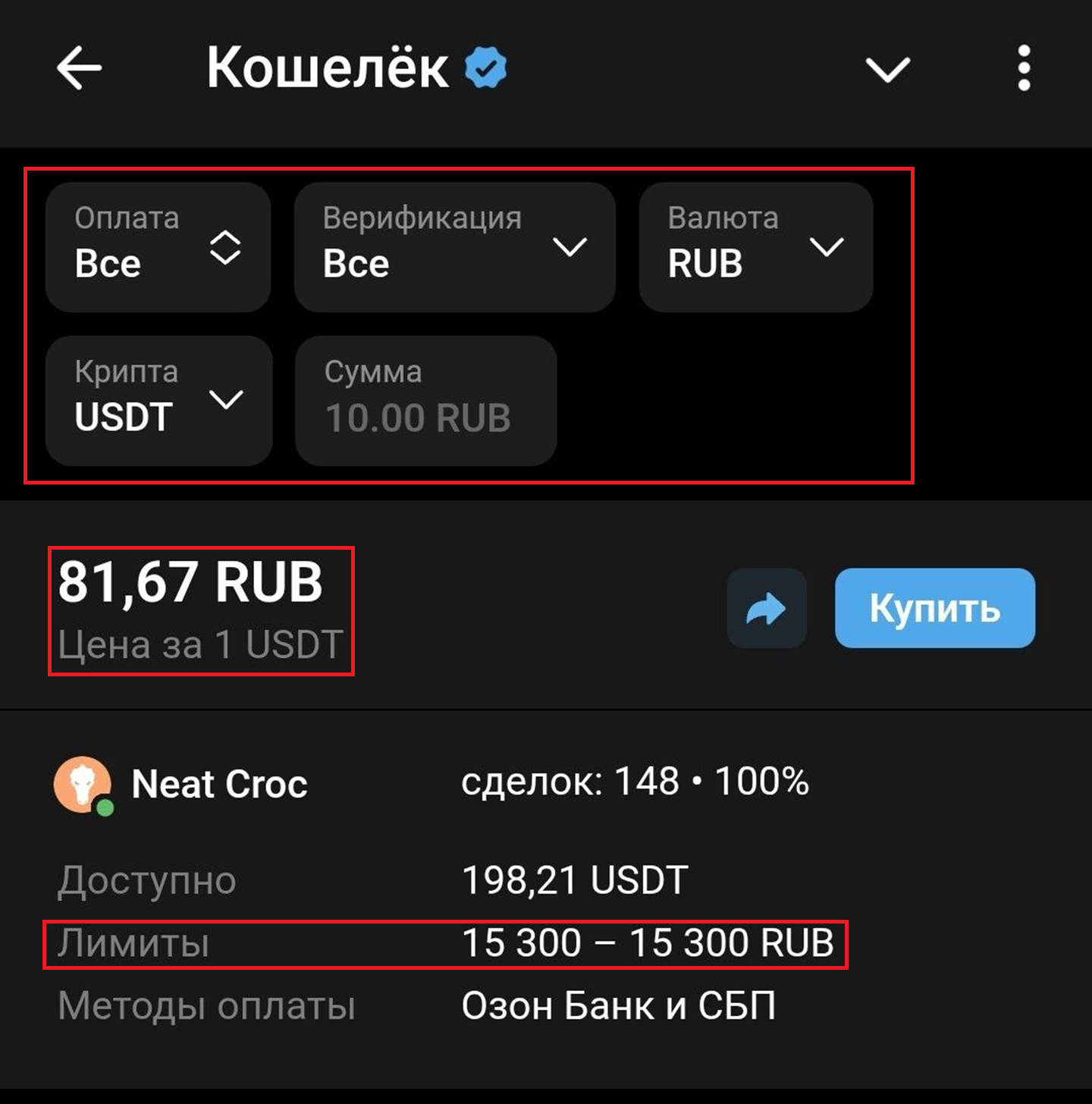Open Neat Croc's avatar picture
The width and height of the screenshot is (1092, 1104).
coord(82,784)
